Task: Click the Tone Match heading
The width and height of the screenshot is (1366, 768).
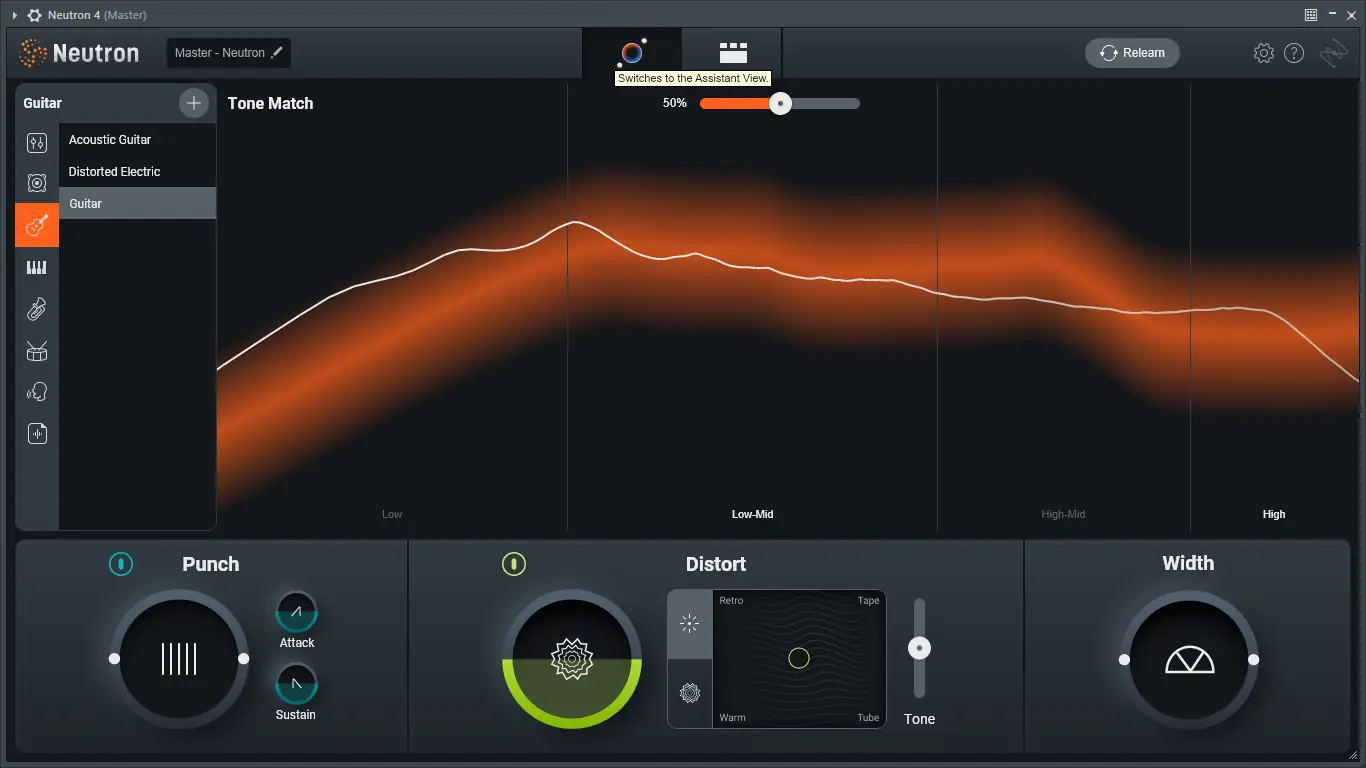Action: (x=270, y=103)
